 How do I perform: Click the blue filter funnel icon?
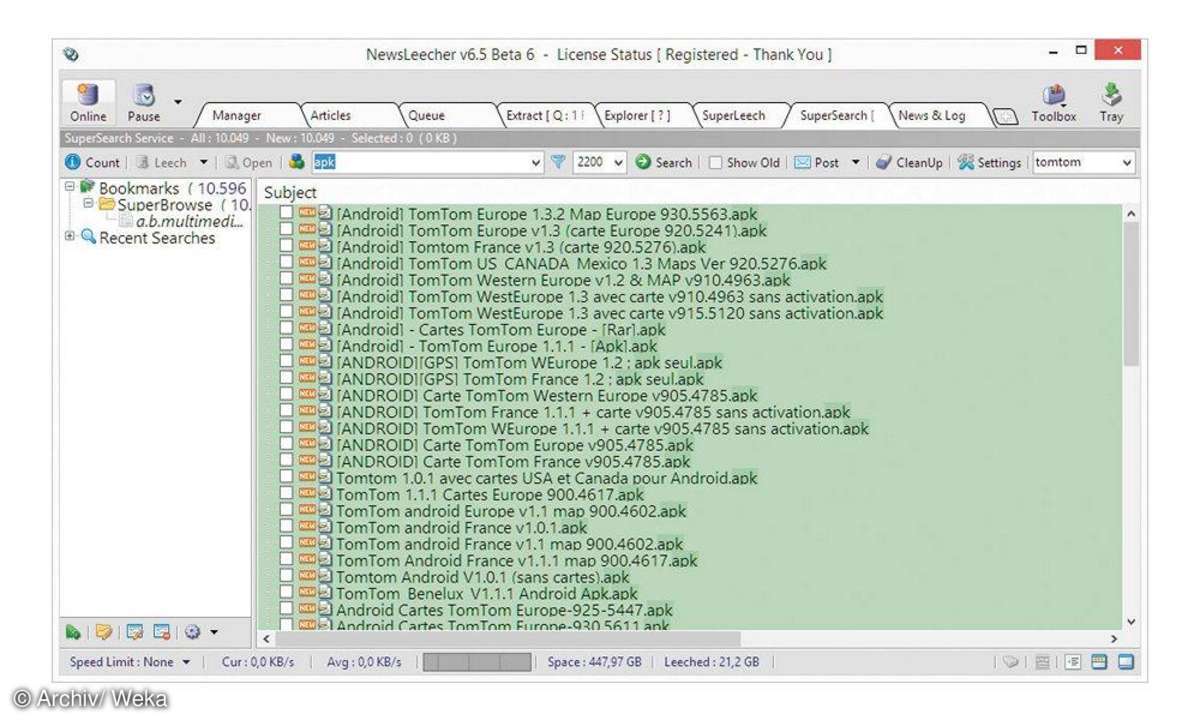[x=559, y=162]
